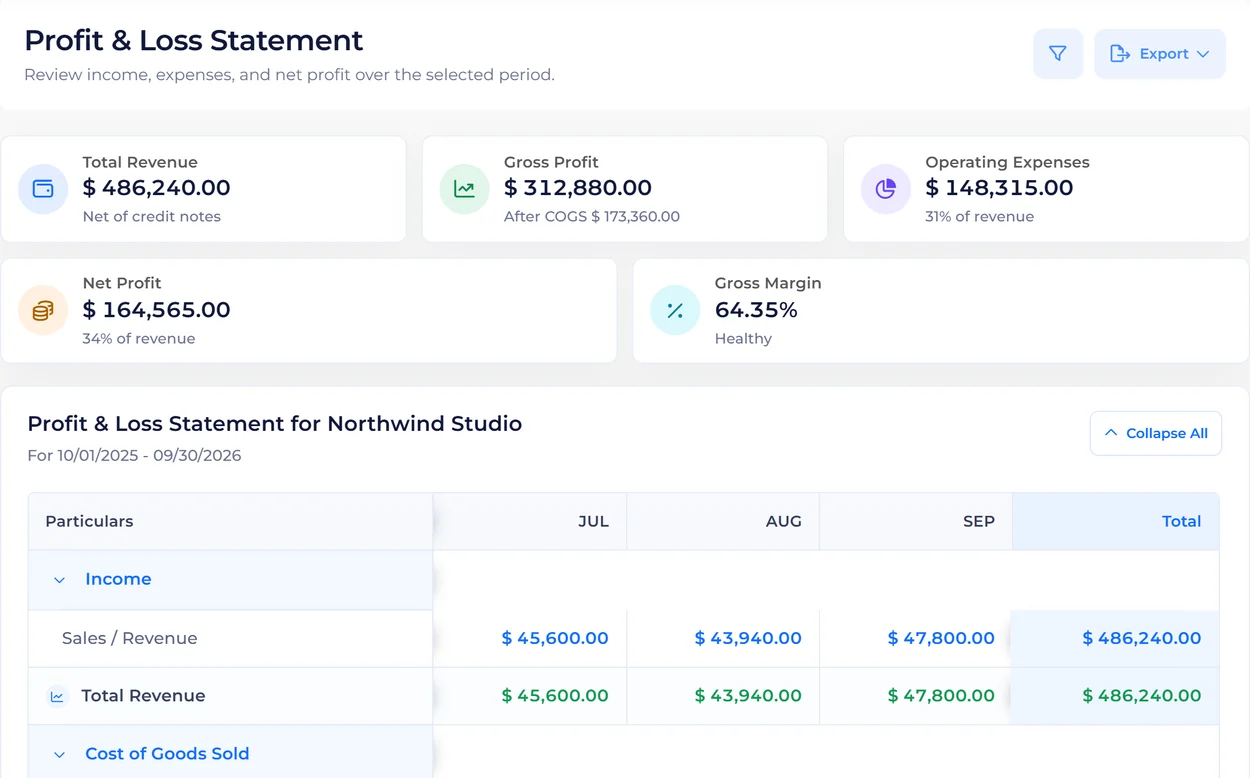This screenshot has height=778, width=1250.
Task: Click the Total column header
Action: point(1116,521)
